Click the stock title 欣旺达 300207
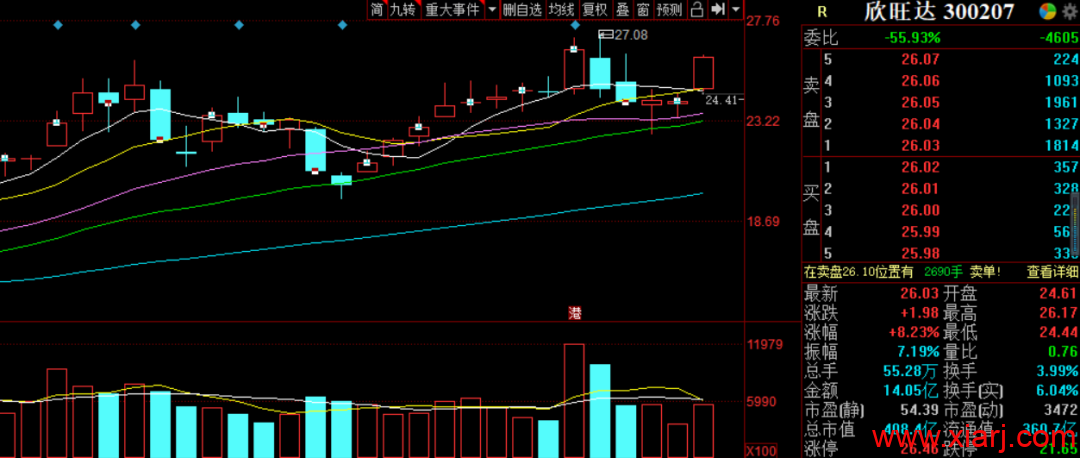 point(940,12)
